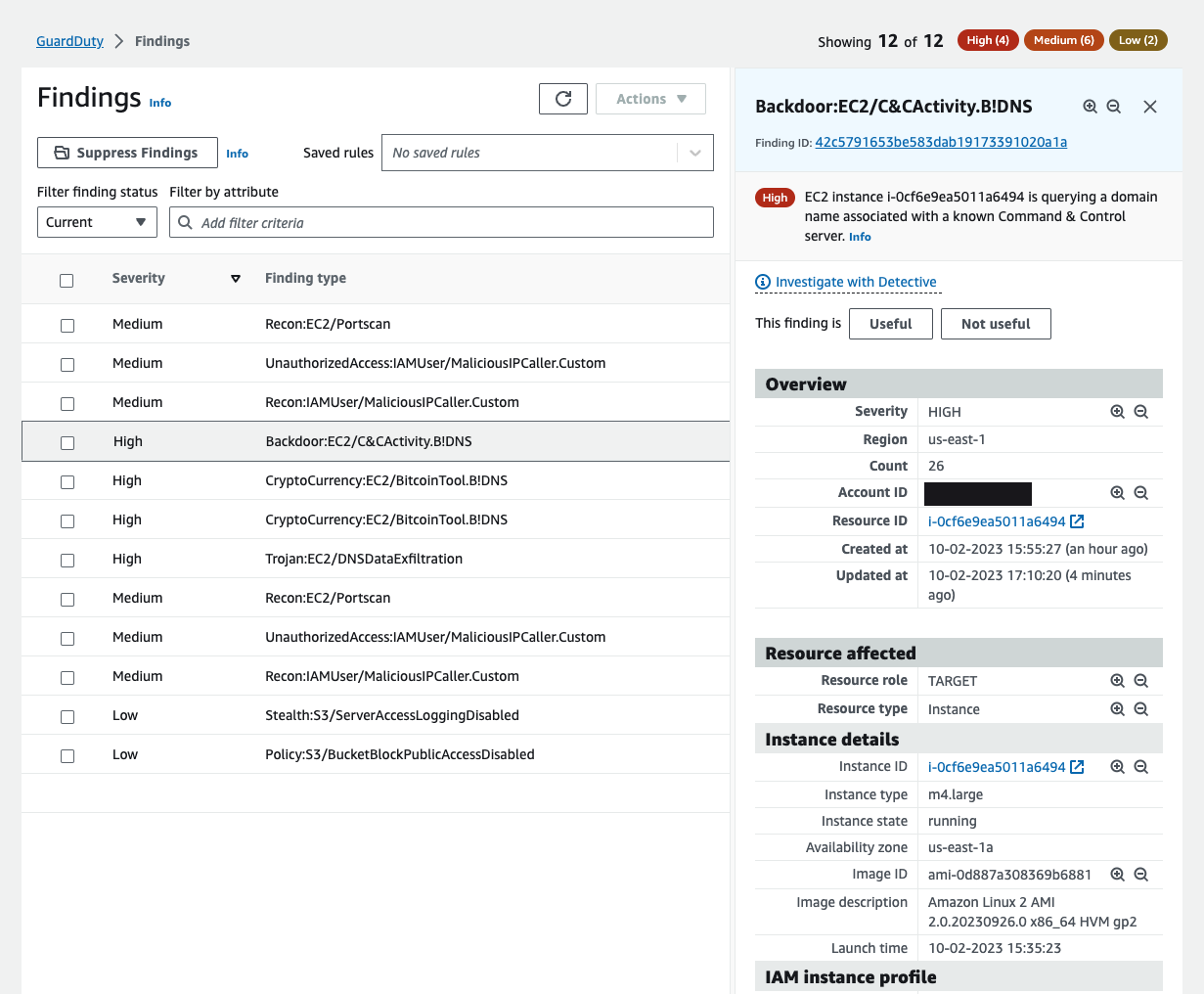Filter by Low (2) severity badge
Viewport: 1204px width, 994px height.
(1138, 40)
